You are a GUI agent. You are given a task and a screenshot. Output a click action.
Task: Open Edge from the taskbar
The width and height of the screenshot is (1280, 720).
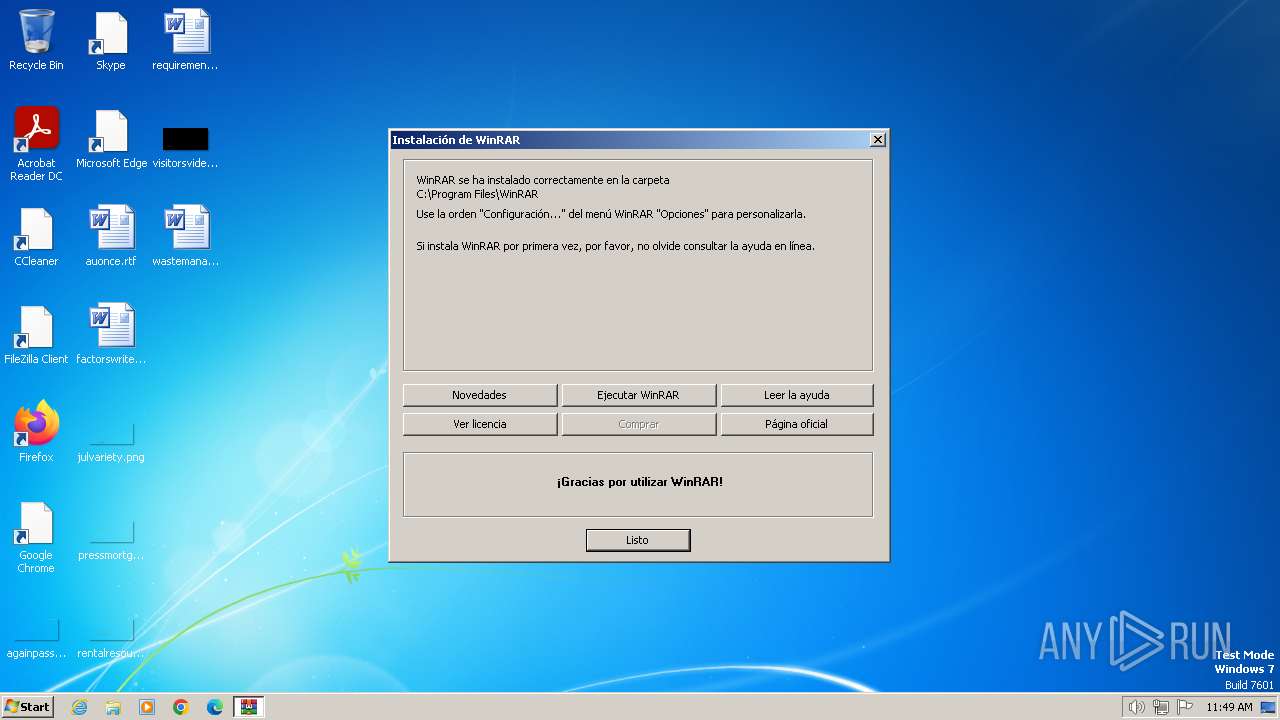click(x=215, y=707)
